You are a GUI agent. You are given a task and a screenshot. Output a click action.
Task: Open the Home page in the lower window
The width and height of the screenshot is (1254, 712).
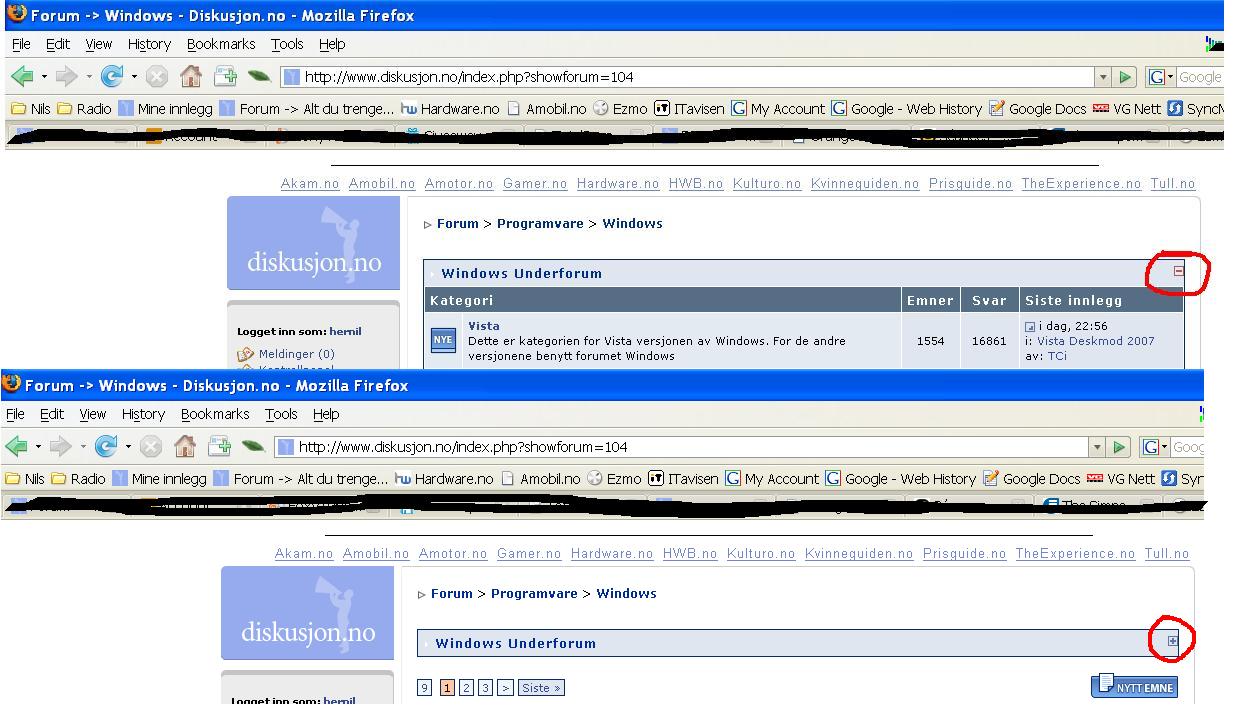click(184, 446)
